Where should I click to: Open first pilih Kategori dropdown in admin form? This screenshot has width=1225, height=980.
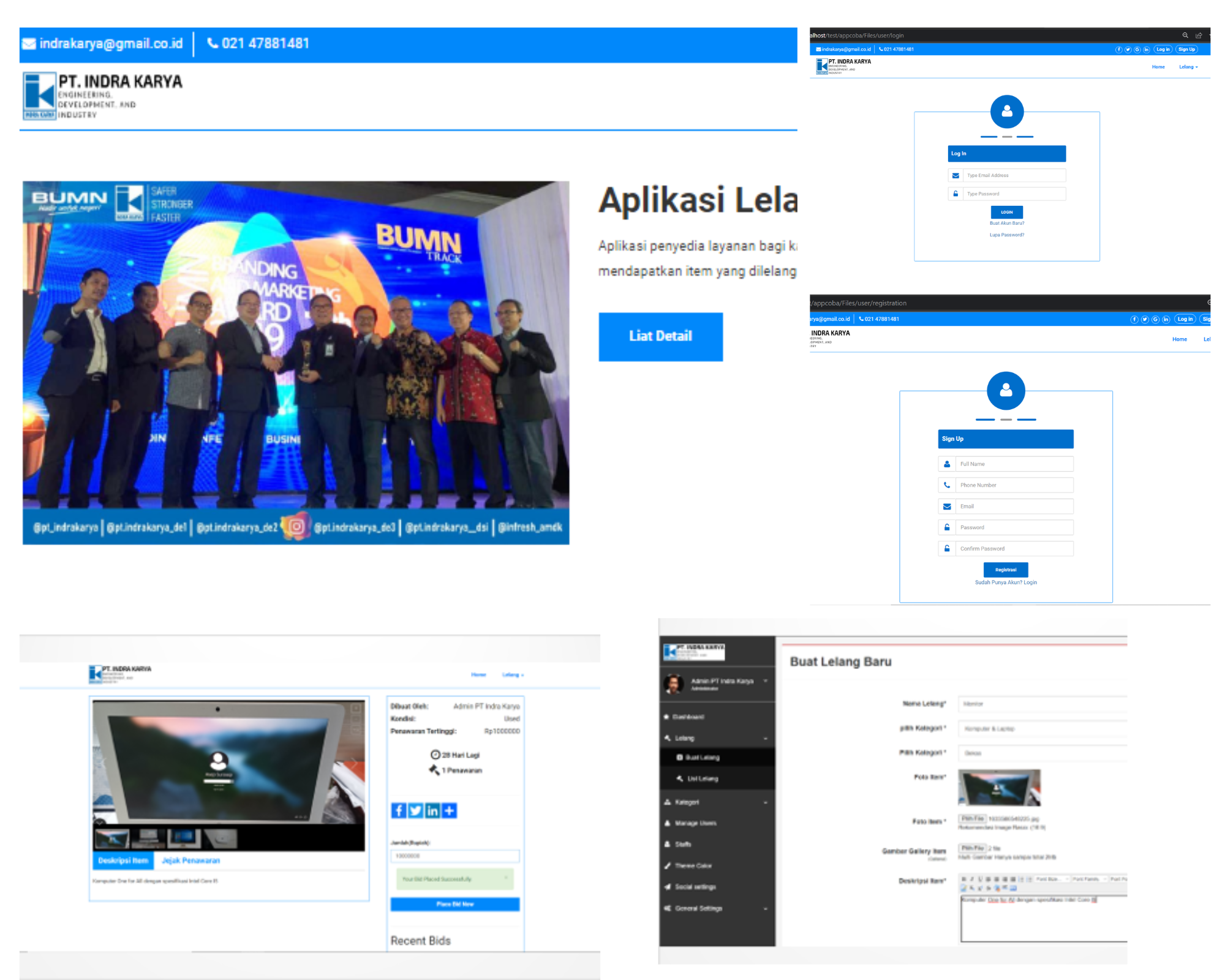click(1042, 728)
